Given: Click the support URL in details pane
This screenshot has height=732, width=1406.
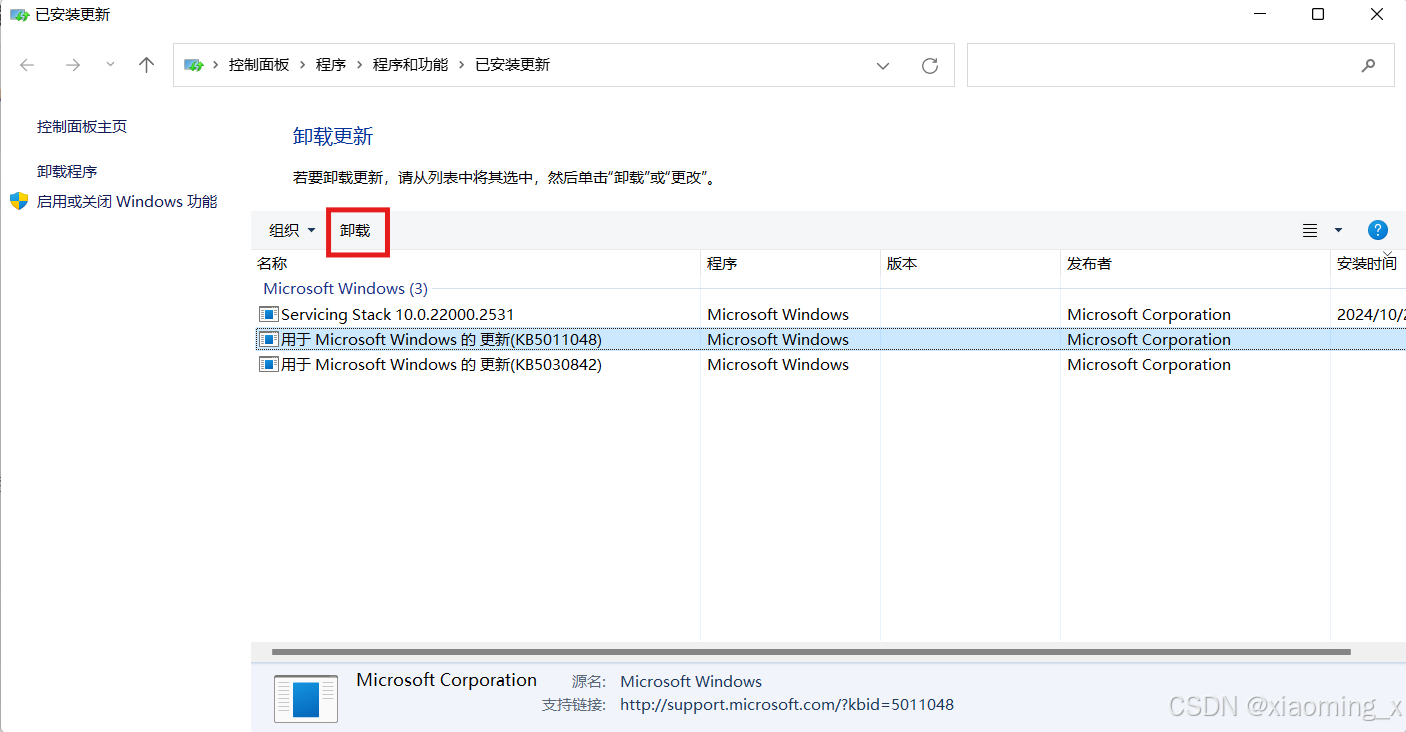Looking at the screenshot, I should coord(787,705).
